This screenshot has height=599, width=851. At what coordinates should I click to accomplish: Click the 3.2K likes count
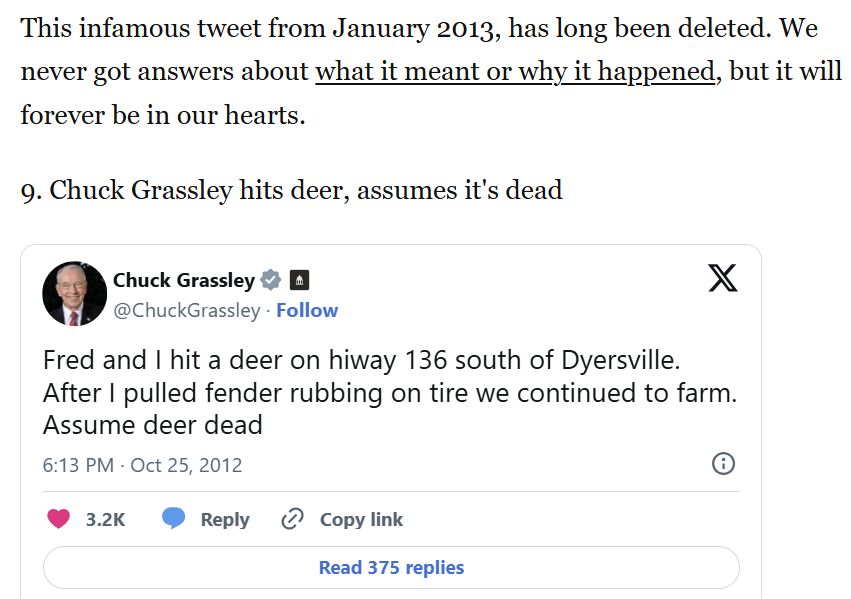pos(105,519)
